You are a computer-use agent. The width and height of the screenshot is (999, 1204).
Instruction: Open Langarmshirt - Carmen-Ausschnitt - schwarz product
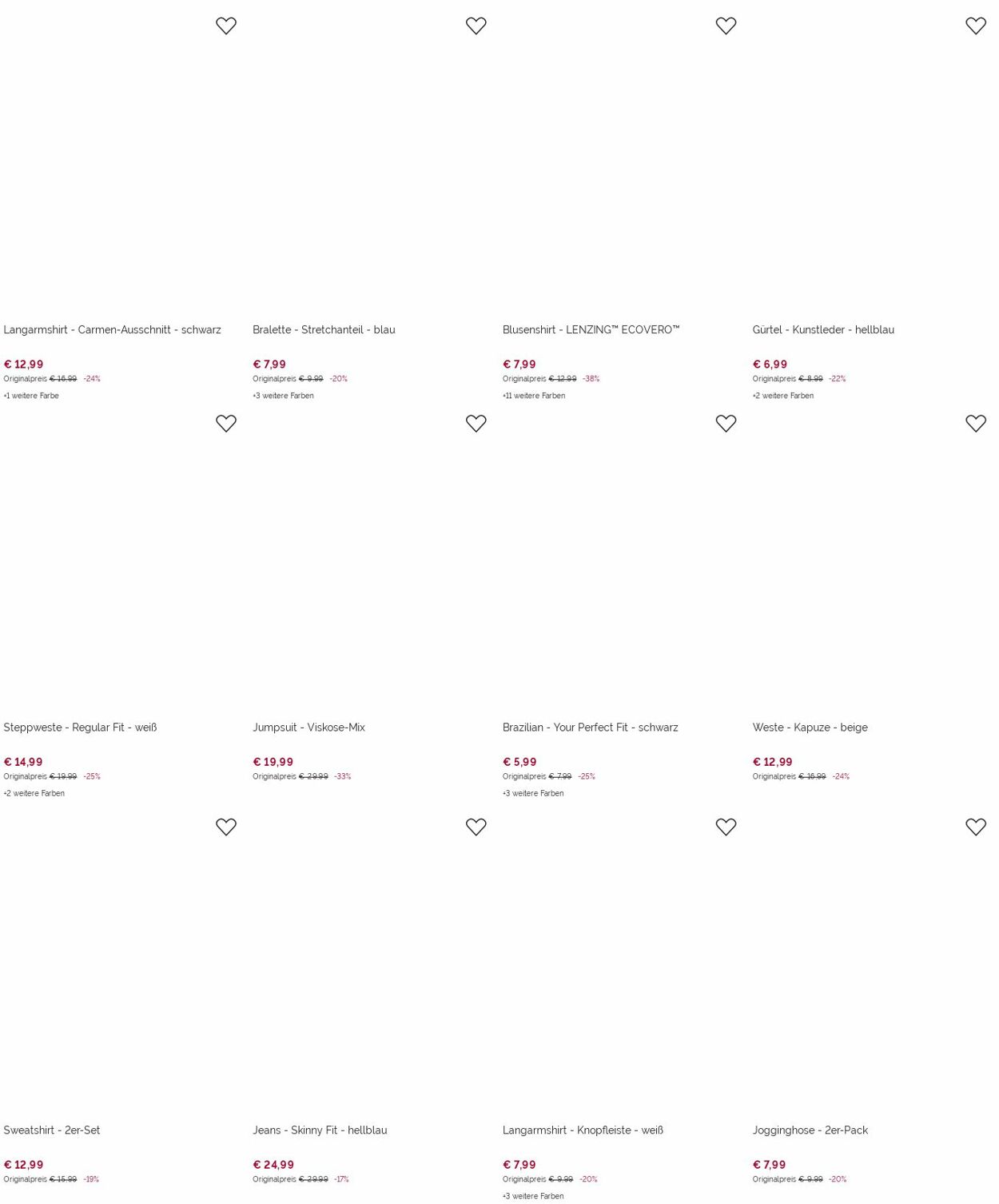[x=112, y=329]
